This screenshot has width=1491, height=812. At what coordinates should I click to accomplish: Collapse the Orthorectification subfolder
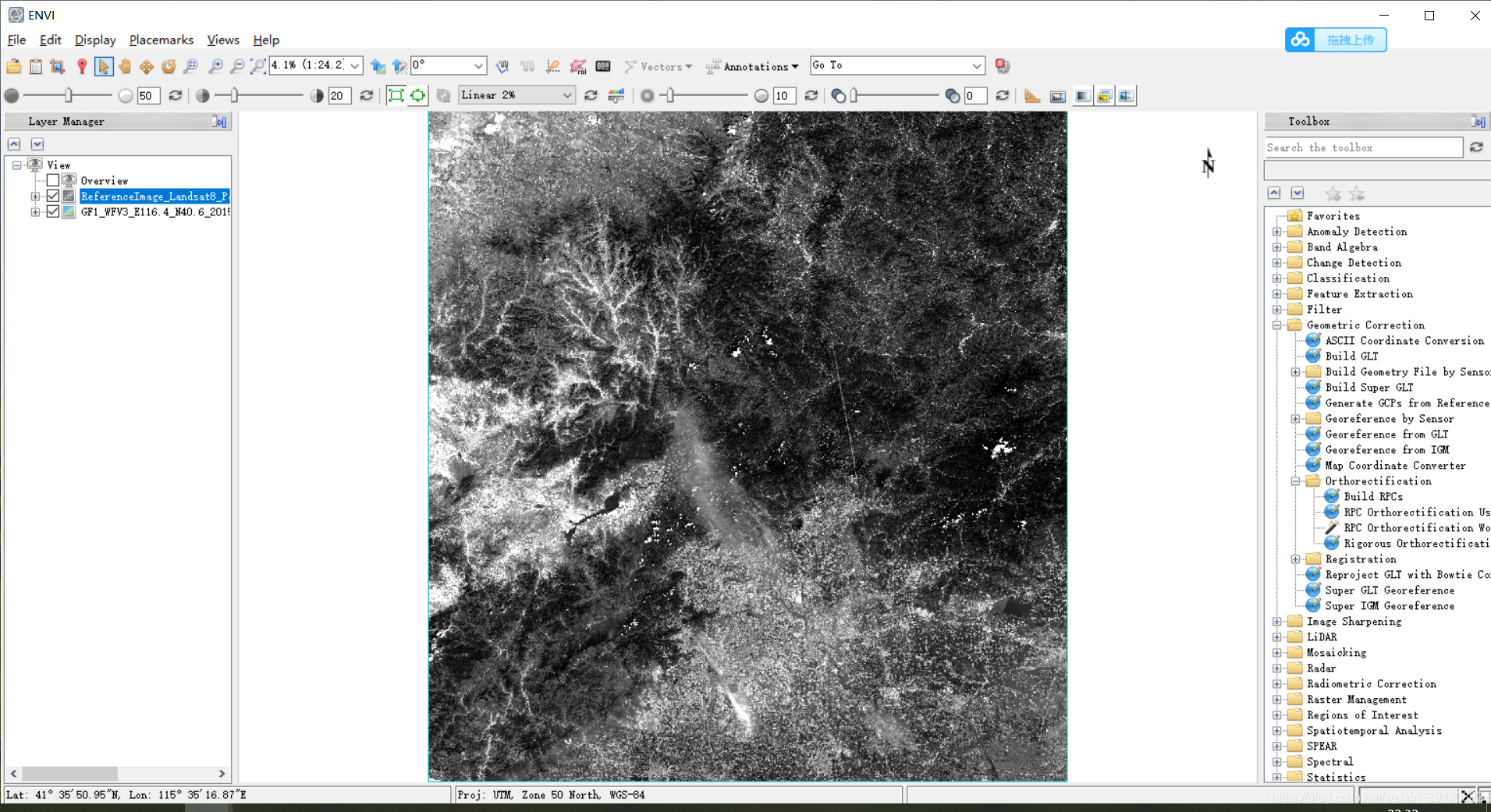[x=1296, y=481]
